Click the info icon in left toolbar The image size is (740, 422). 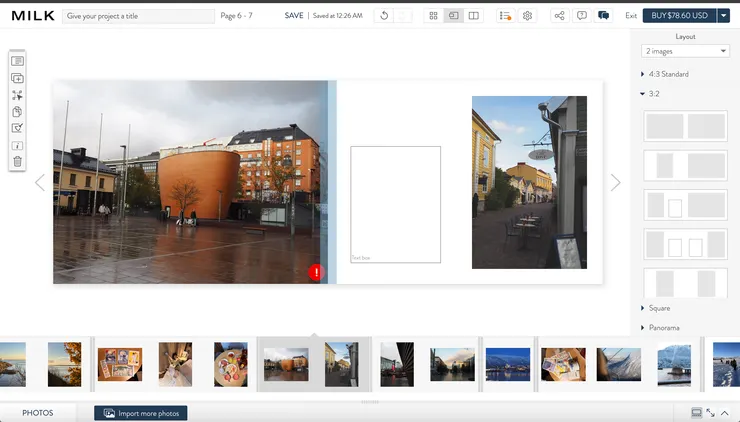pyautogui.click(x=17, y=145)
